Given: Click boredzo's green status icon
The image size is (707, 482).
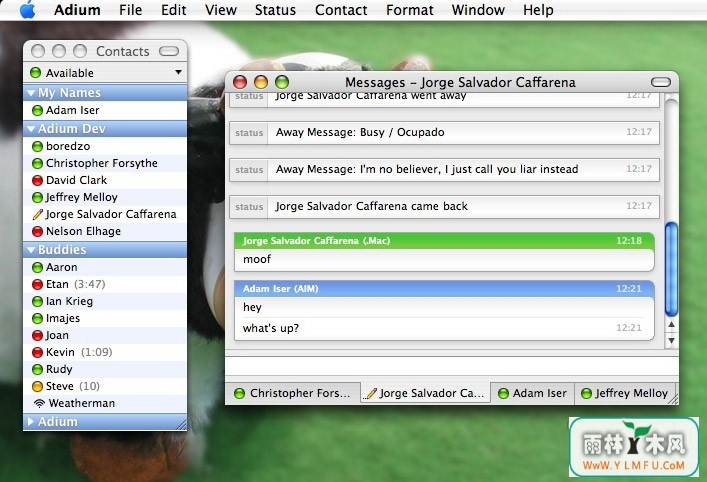Looking at the screenshot, I should coord(37,146).
